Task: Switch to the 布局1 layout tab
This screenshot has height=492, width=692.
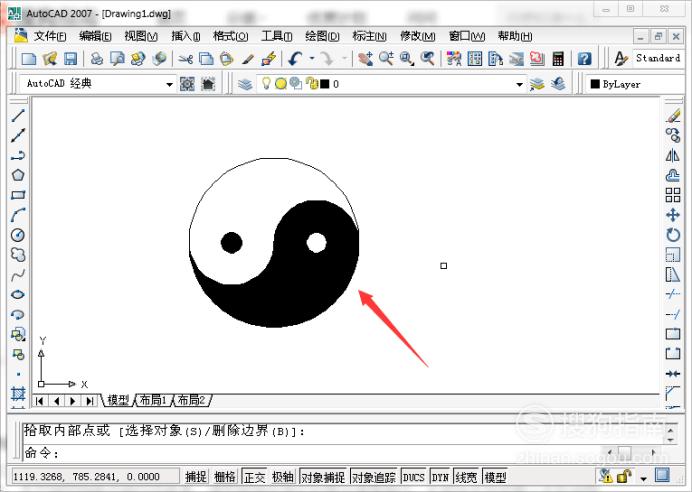Action: click(x=153, y=400)
